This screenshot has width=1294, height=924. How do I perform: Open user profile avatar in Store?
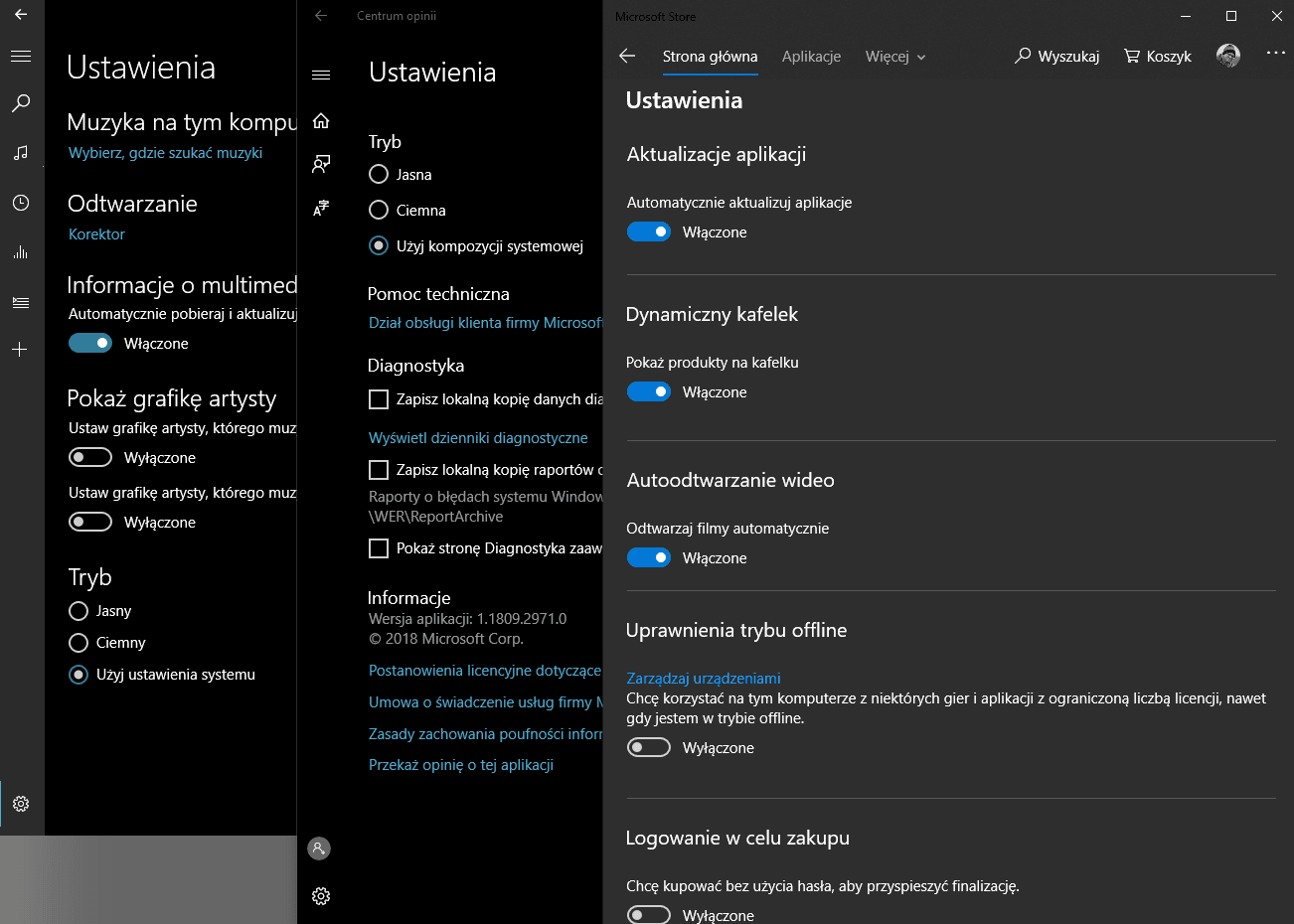pos(1228,56)
